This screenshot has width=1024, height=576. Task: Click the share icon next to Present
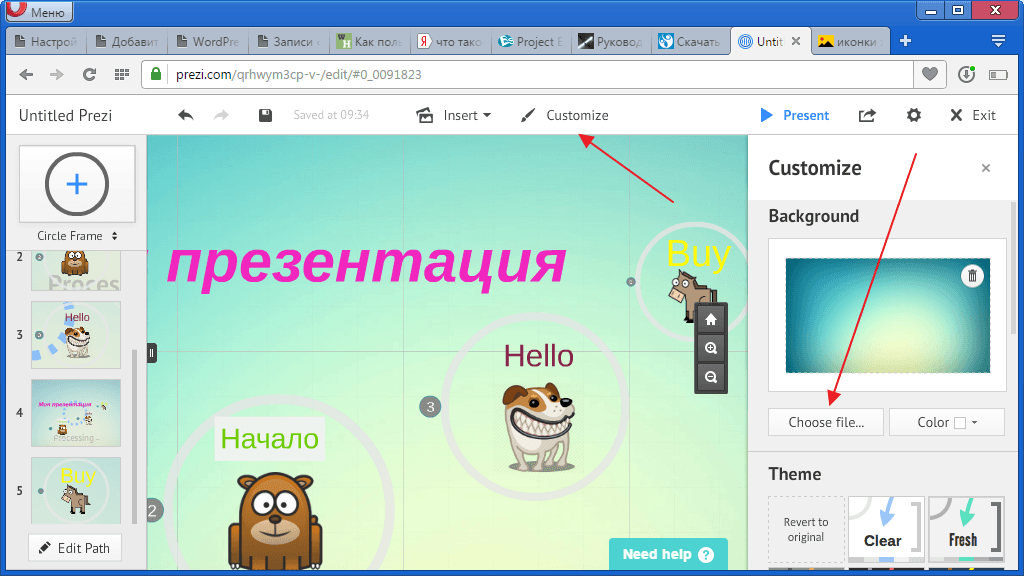pyautogui.click(x=867, y=115)
